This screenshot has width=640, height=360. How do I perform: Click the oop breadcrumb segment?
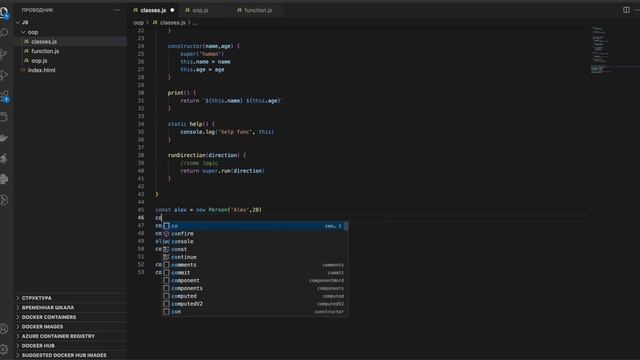click(x=139, y=23)
